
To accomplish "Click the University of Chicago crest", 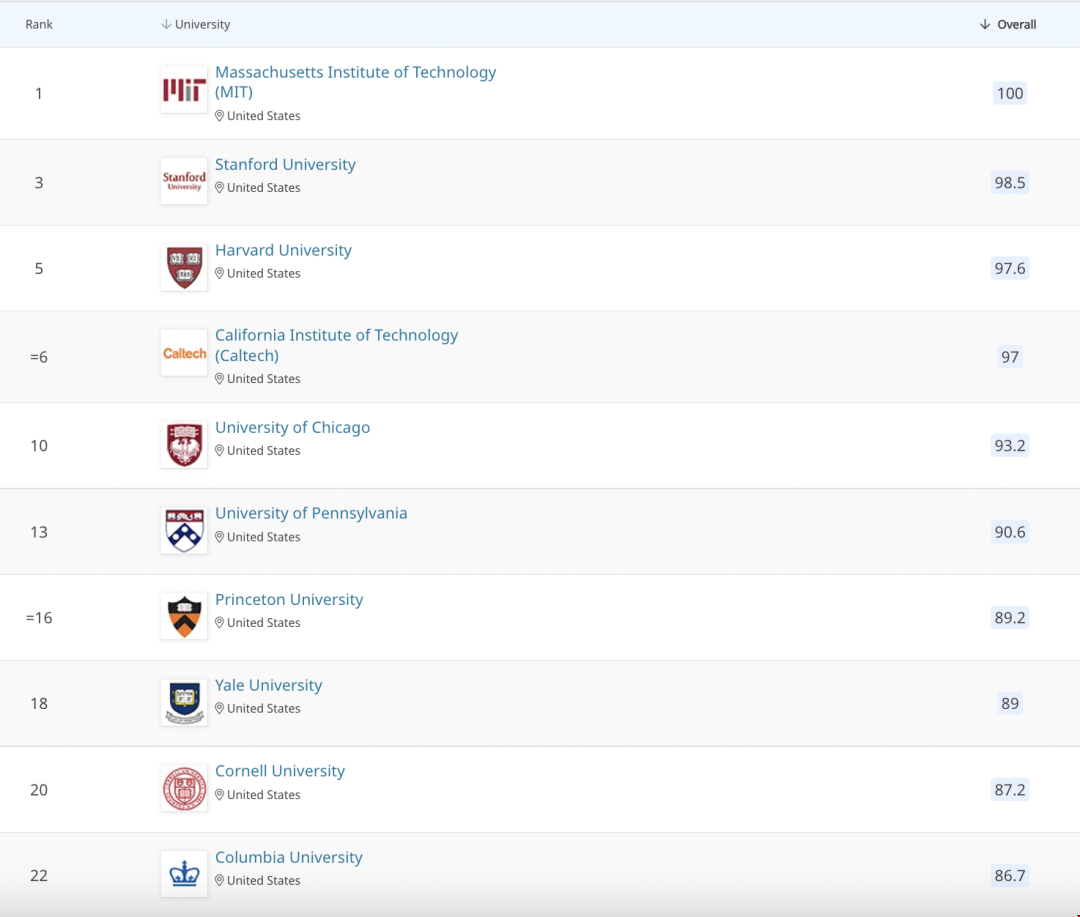I will tap(184, 445).
